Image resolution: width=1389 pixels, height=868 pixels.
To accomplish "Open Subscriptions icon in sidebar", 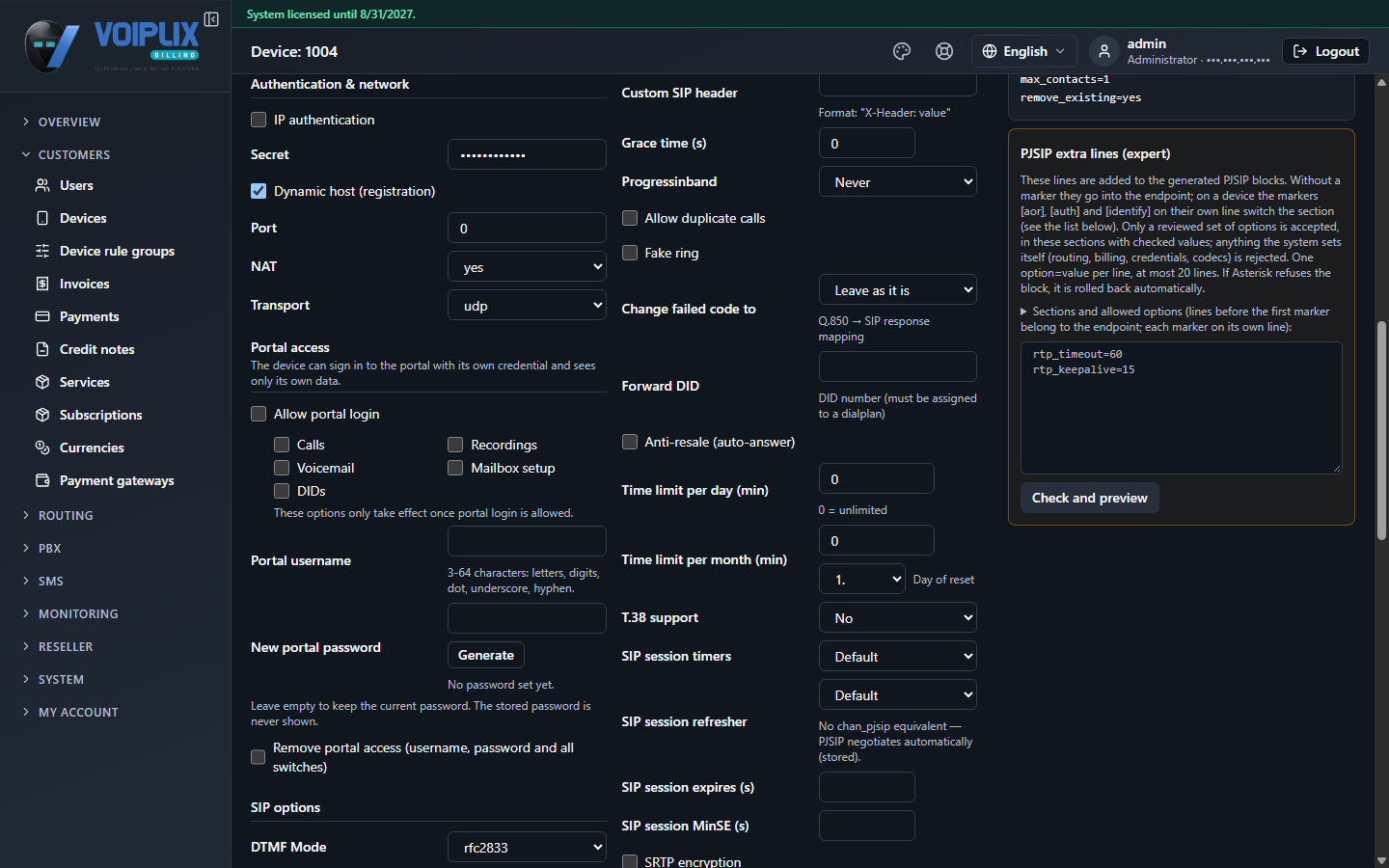I will click(42, 415).
